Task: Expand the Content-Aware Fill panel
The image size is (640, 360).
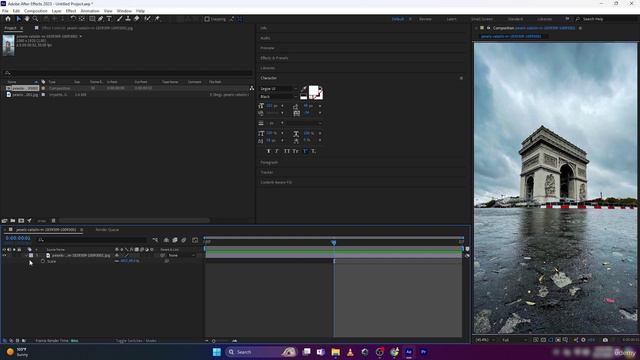Action: (276, 182)
